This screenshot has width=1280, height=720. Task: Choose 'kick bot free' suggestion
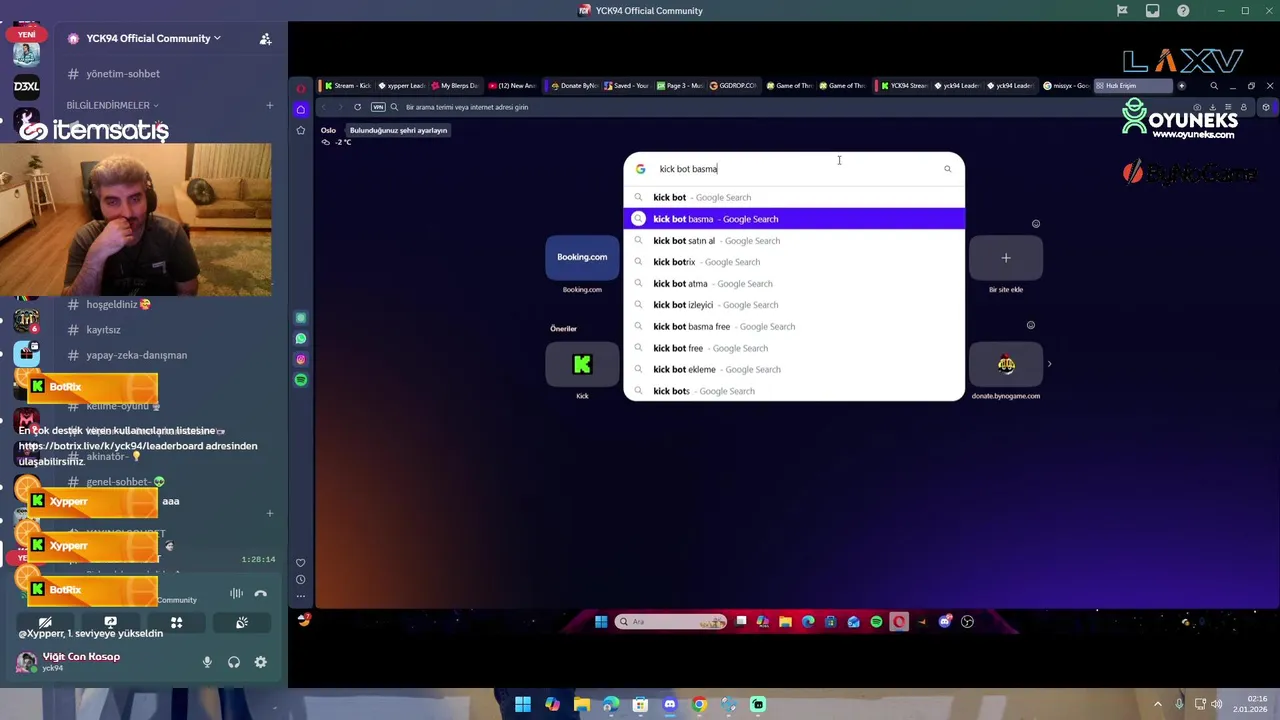tap(794, 348)
